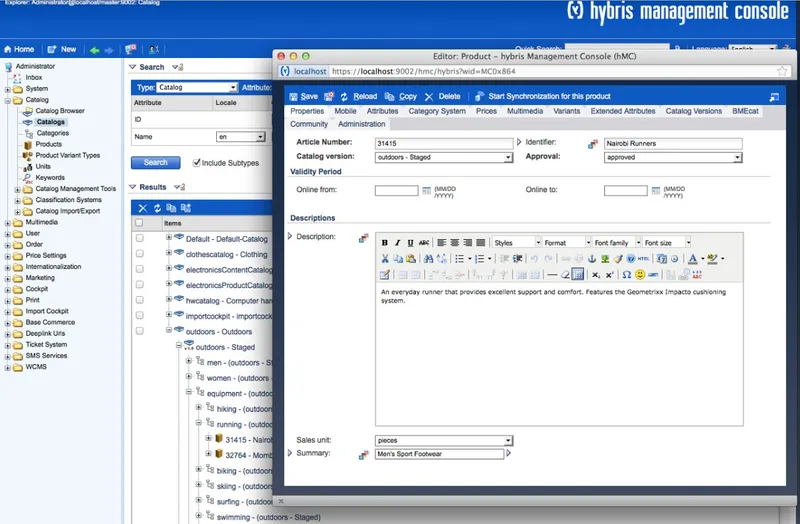Open the Styles dropdown in editor
Viewport: 800px width, 524px height.
click(516, 243)
